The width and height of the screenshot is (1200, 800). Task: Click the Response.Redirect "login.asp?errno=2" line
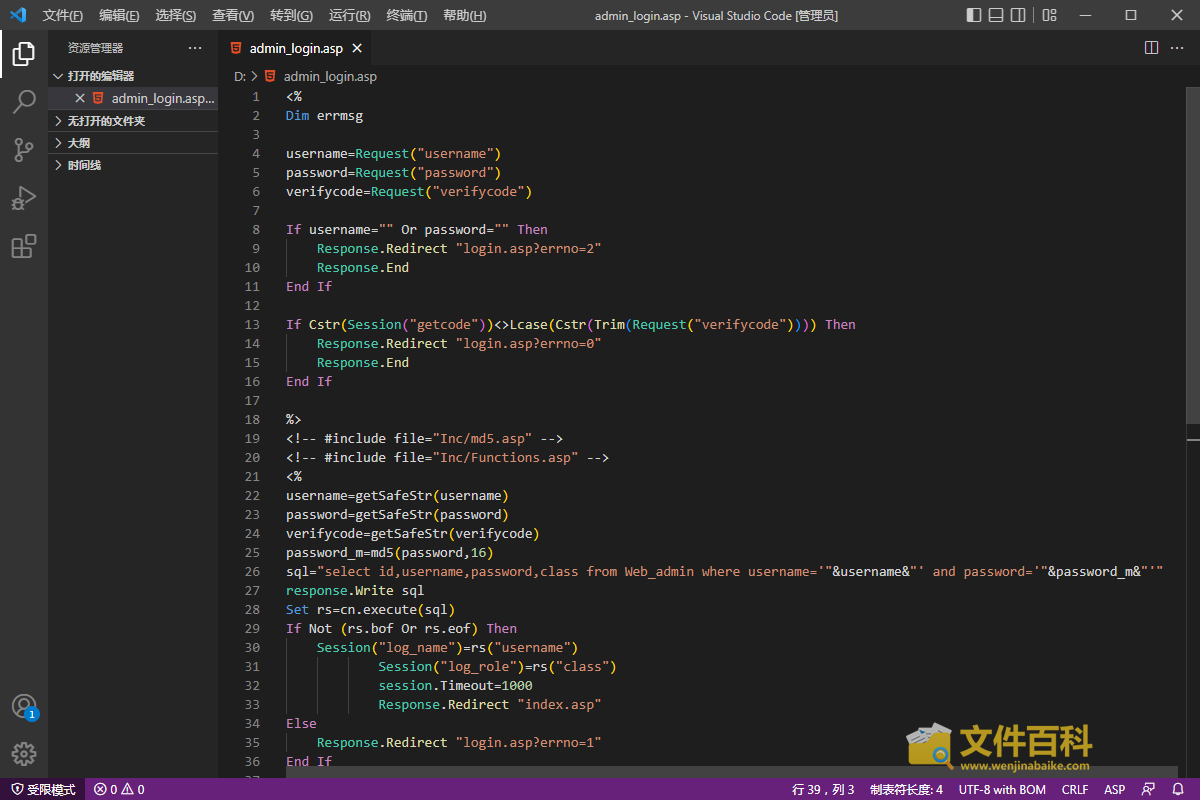click(459, 248)
